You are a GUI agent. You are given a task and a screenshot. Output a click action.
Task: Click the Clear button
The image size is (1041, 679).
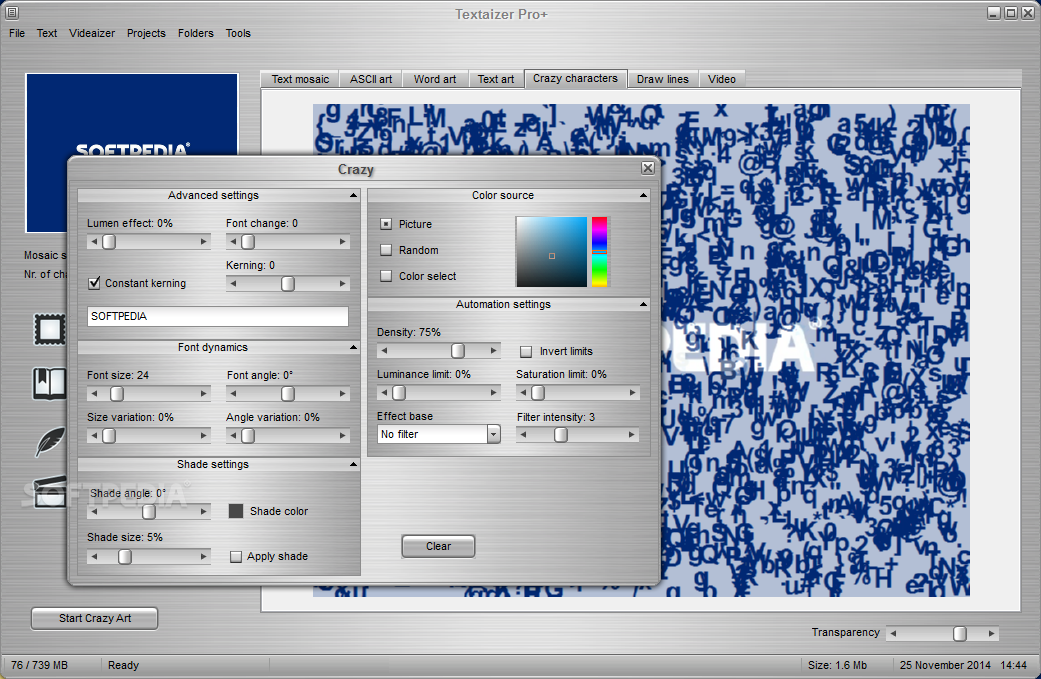[x=438, y=546]
